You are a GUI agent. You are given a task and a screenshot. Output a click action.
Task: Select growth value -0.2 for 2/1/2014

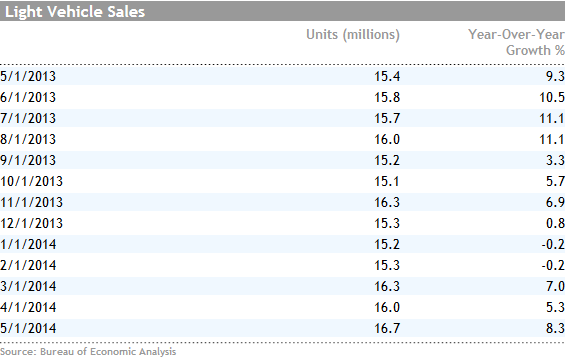(553, 265)
